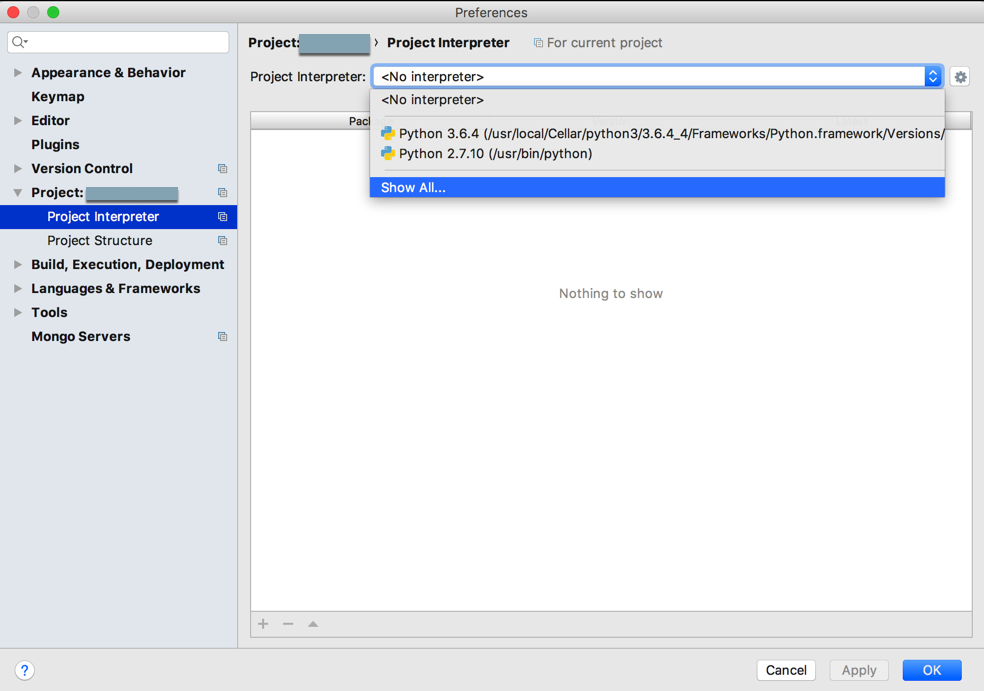Open Keymap settings page
Image resolution: width=984 pixels, height=691 pixels.
click(x=58, y=97)
